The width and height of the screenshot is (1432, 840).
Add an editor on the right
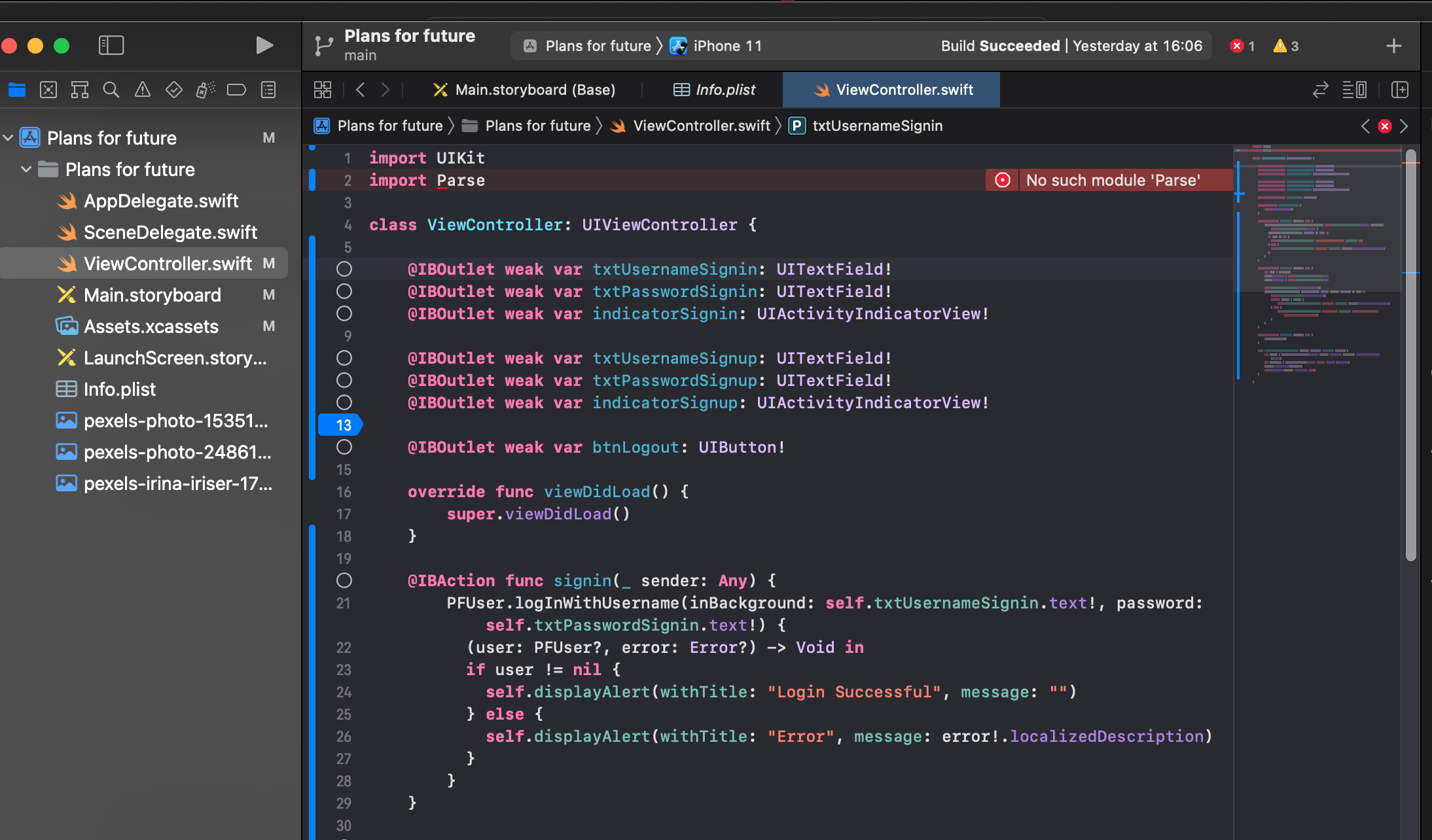(1400, 90)
